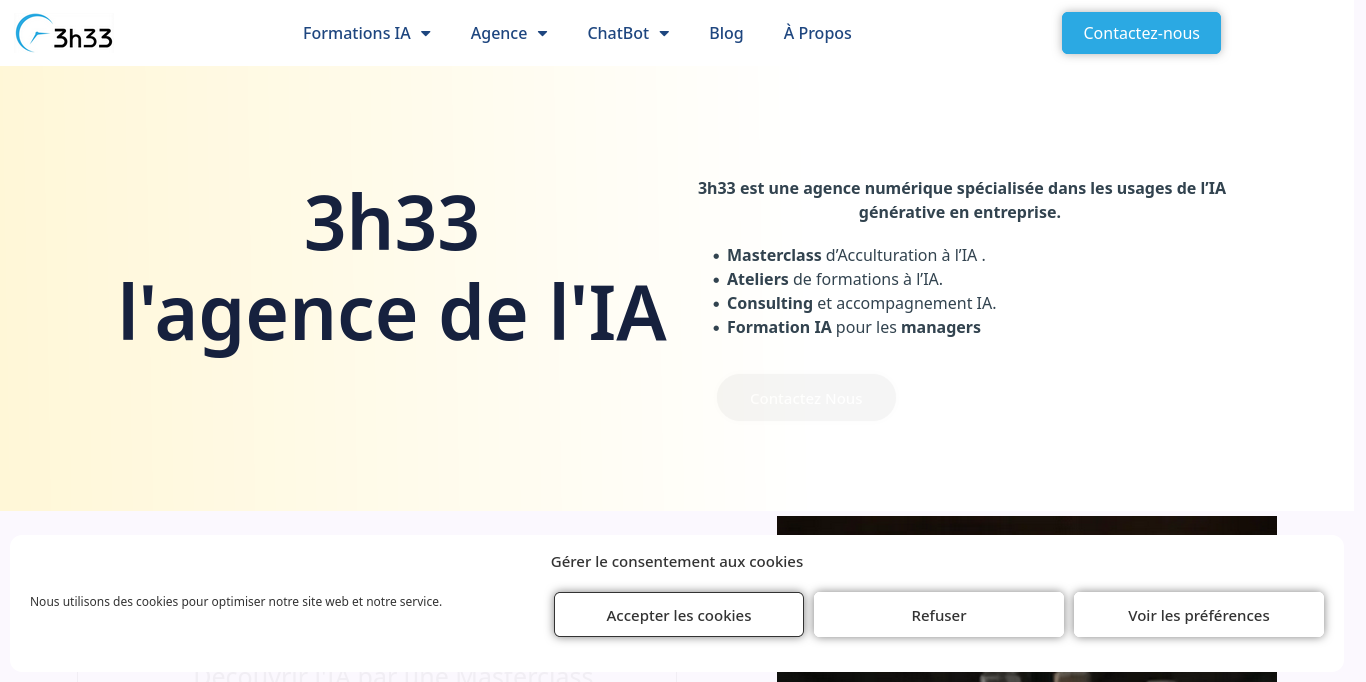Viewport: 1366px width, 682px height.
Task: Navigate to the Blog section
Action: pos(726,33)
